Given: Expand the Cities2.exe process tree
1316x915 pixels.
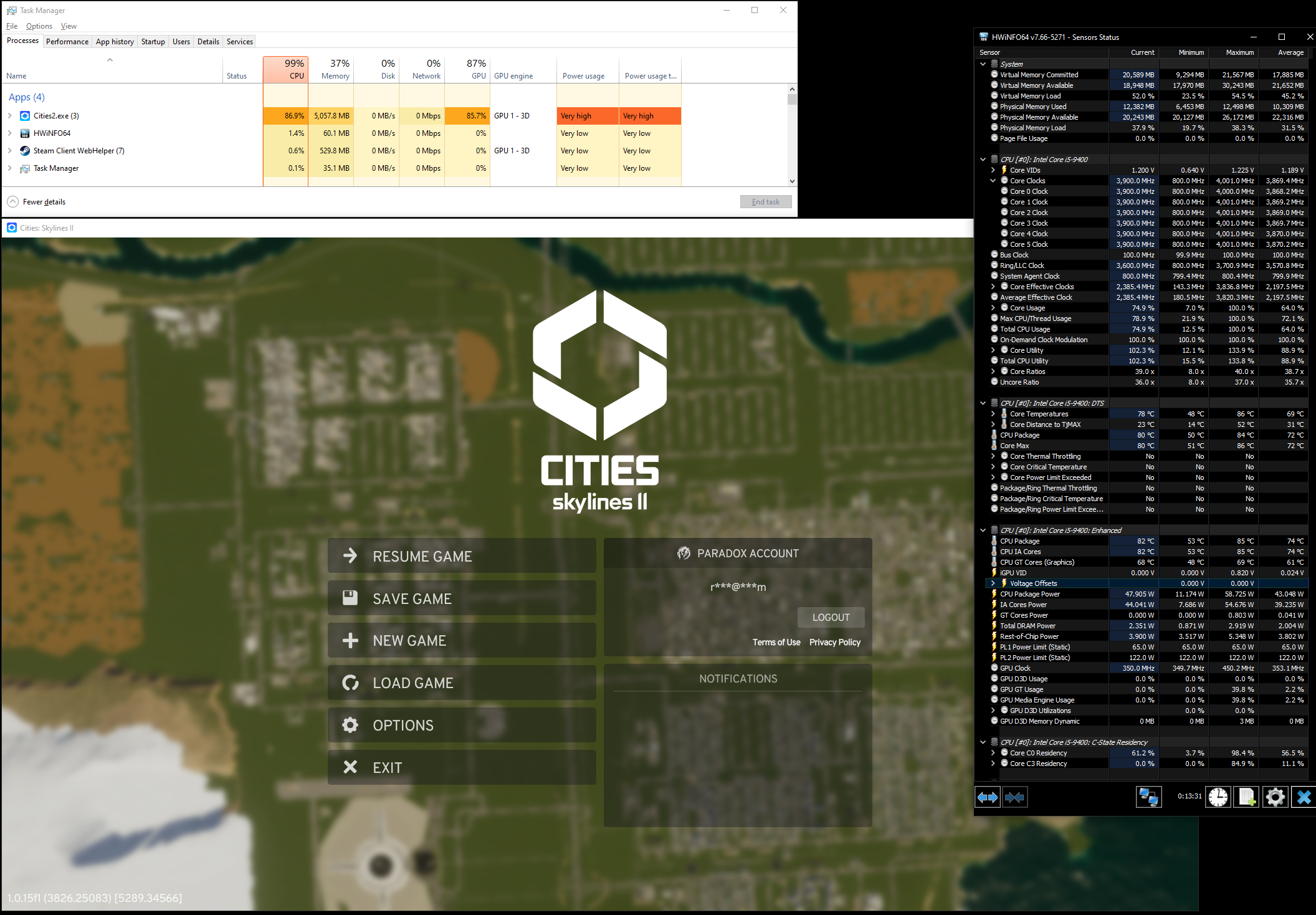Looking at the screenshot, I should [9, 115].
